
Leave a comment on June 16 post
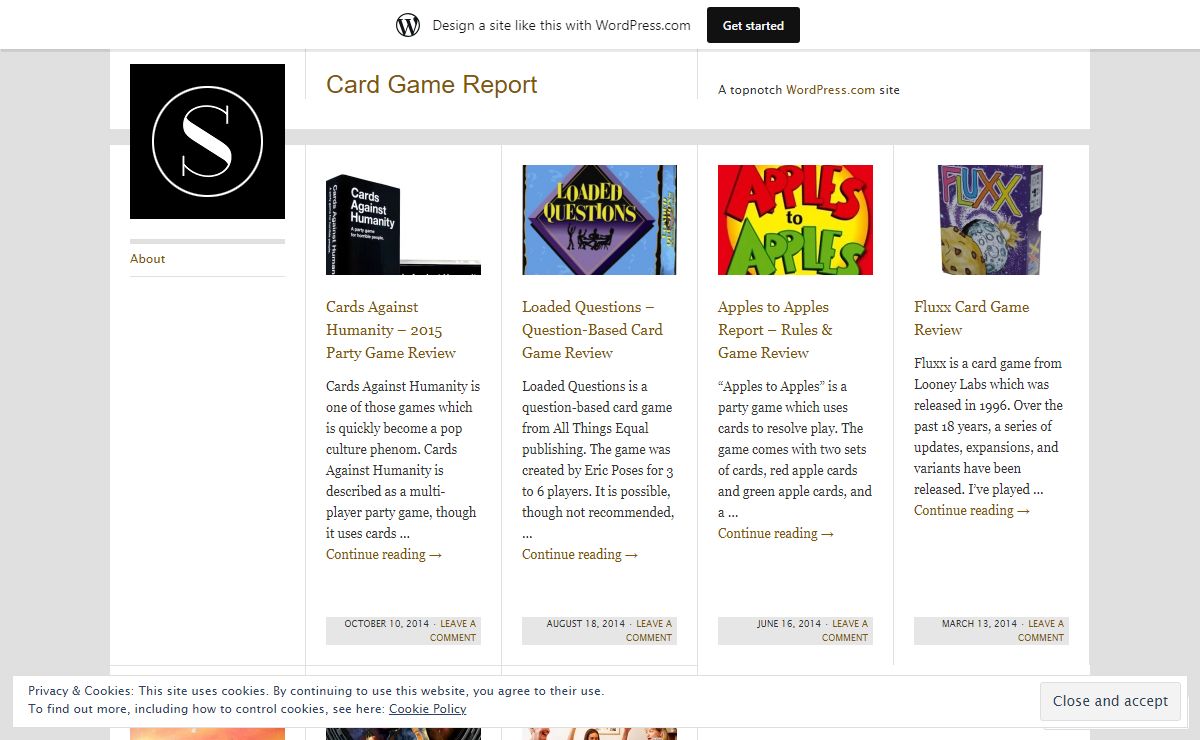(847, 630)
